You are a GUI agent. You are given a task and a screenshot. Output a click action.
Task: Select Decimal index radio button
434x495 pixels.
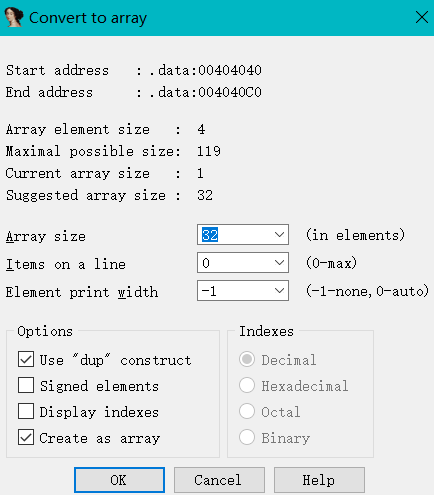pyautogui.click(x=247, y=359)
